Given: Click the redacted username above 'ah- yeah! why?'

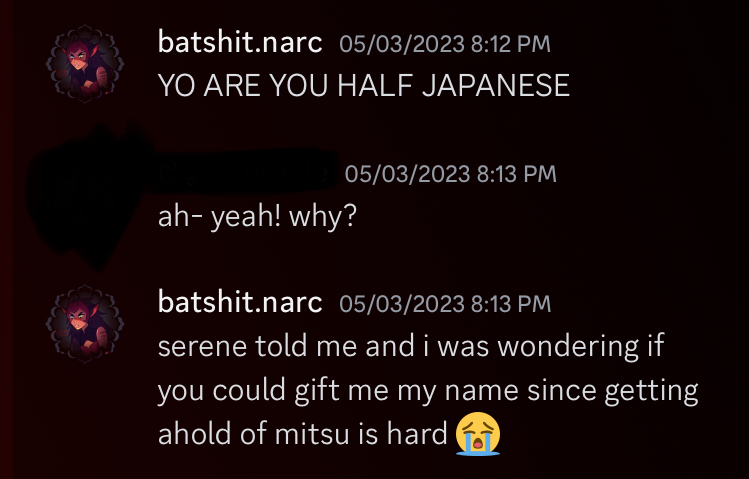Looking at the screenshot, I should [x=244, y=173].
